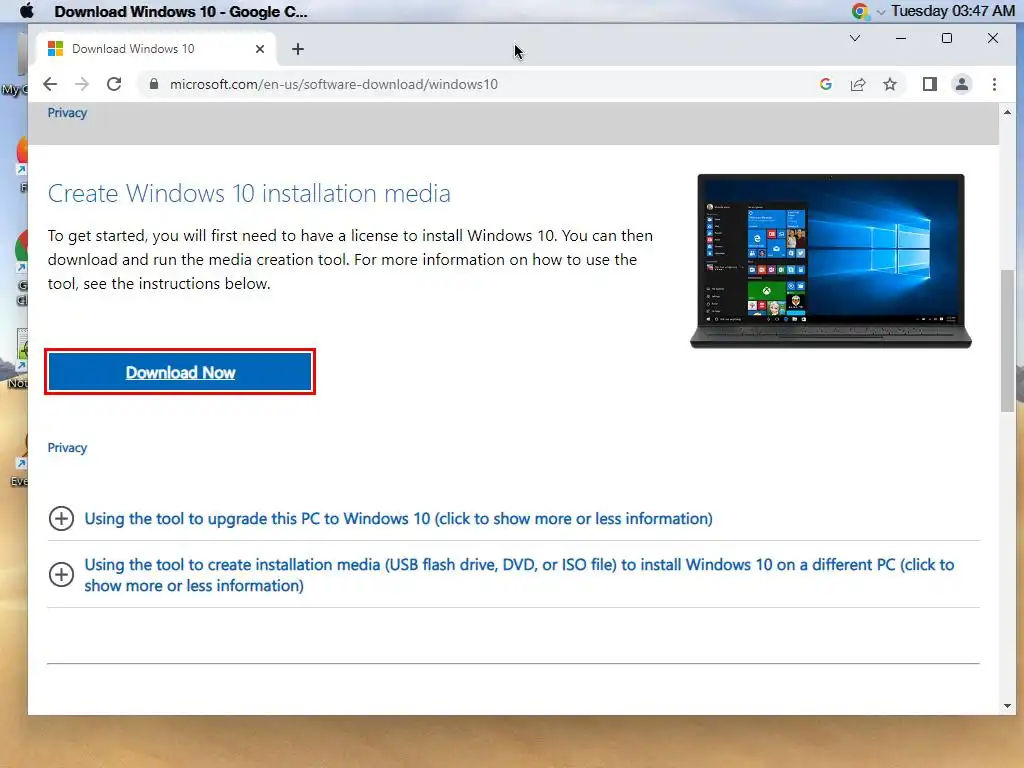This screenshot has width=1024, height=768.
Task: Bookmark this page with star icon
Action: pos(889,84)
